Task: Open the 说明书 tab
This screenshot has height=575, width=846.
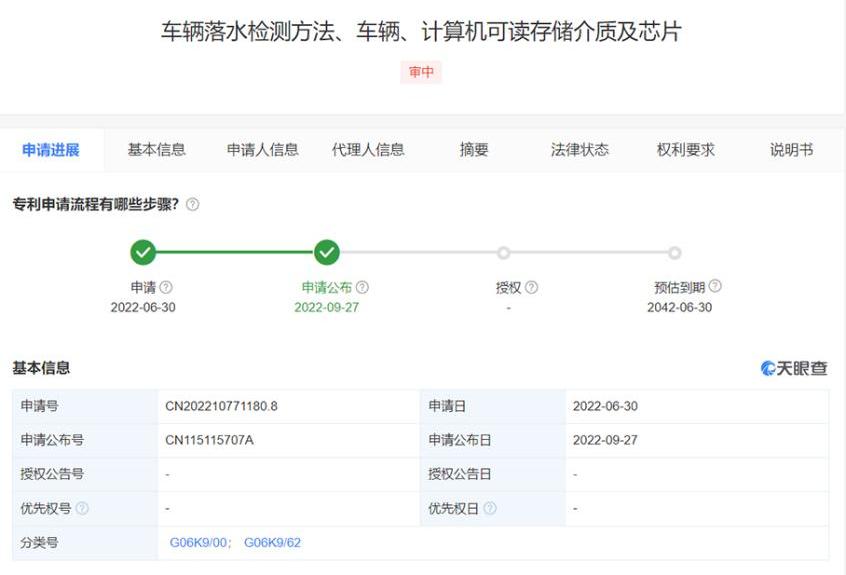Action: click(x=791, y=150)
